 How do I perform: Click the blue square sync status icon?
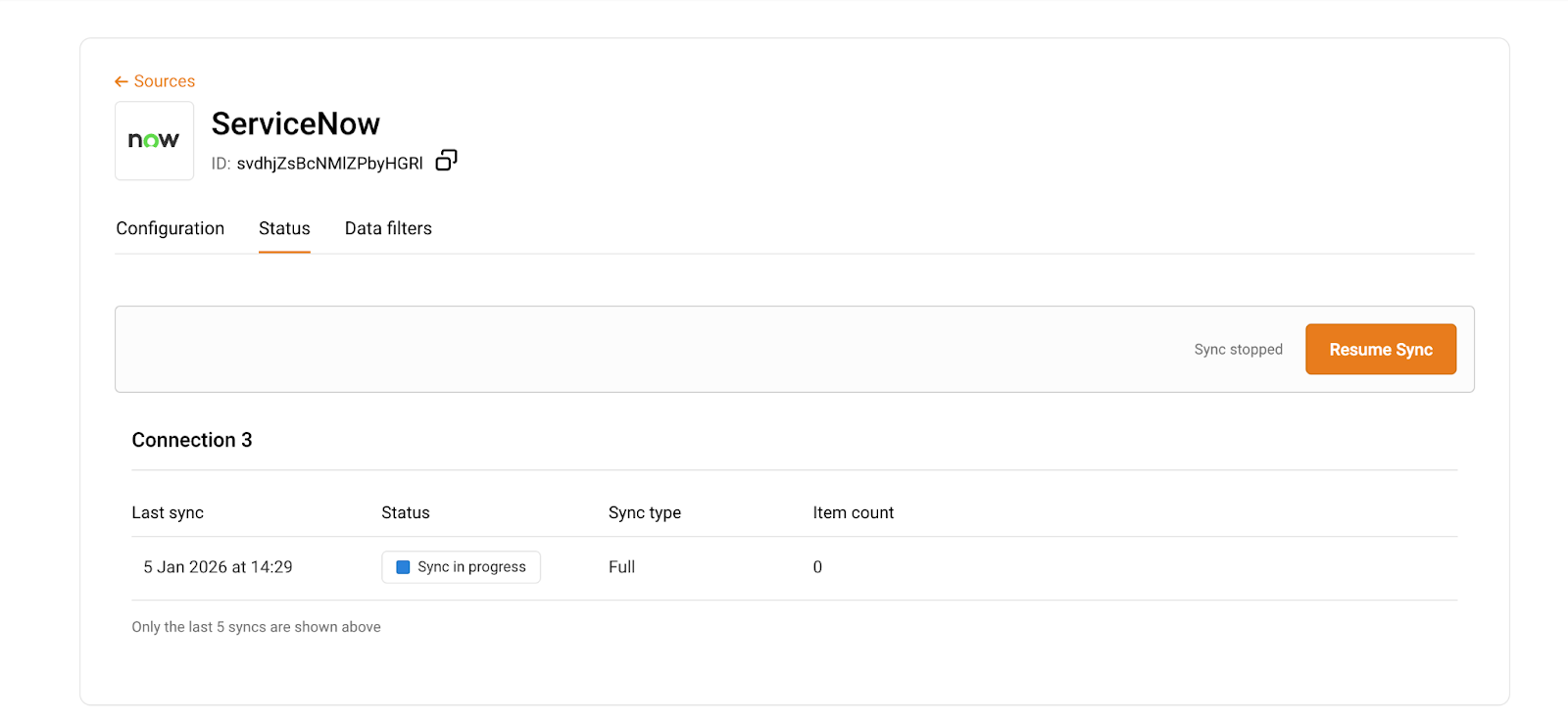pyautogui.click(x=403, y=567)
